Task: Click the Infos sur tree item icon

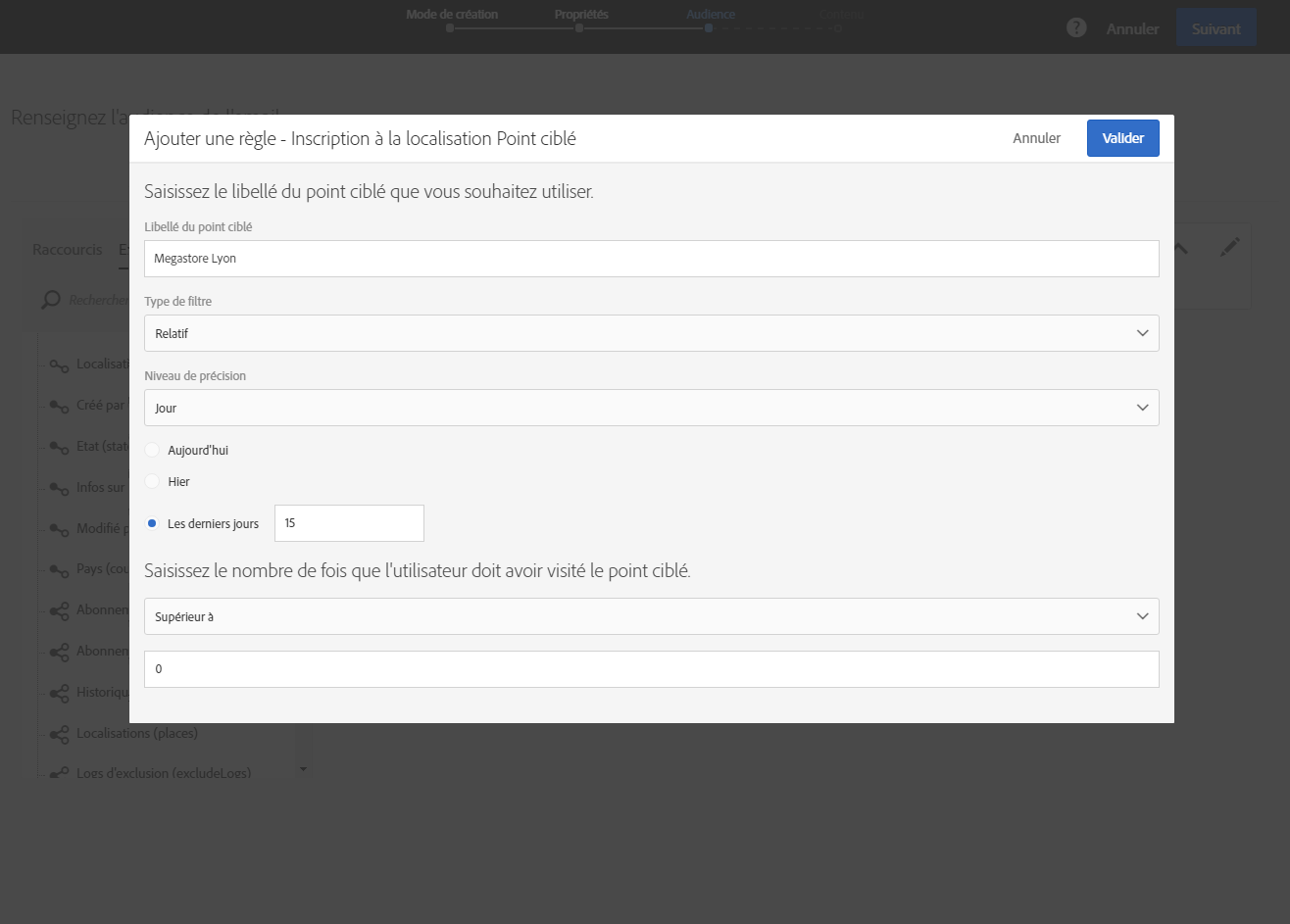Action: pos(59,488)
